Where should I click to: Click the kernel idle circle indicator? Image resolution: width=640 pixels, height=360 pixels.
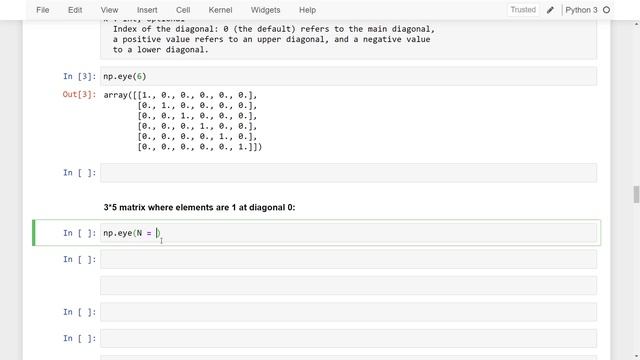(x=607, y=10)
